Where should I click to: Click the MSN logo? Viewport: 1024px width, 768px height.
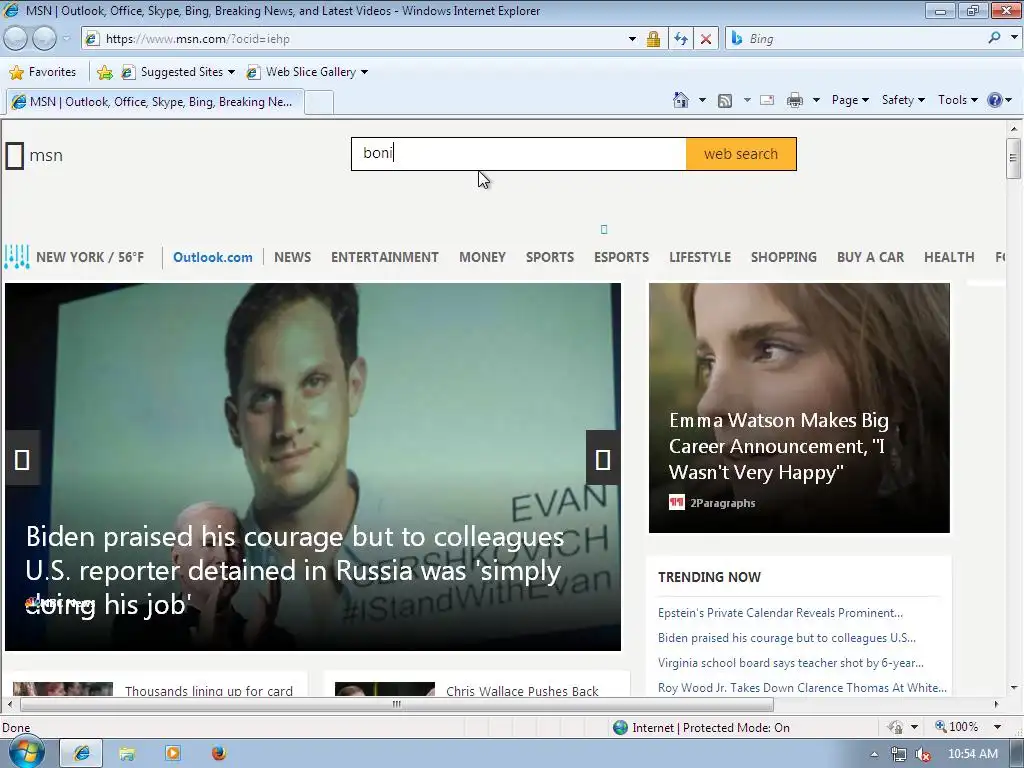[x=35, y=155]
